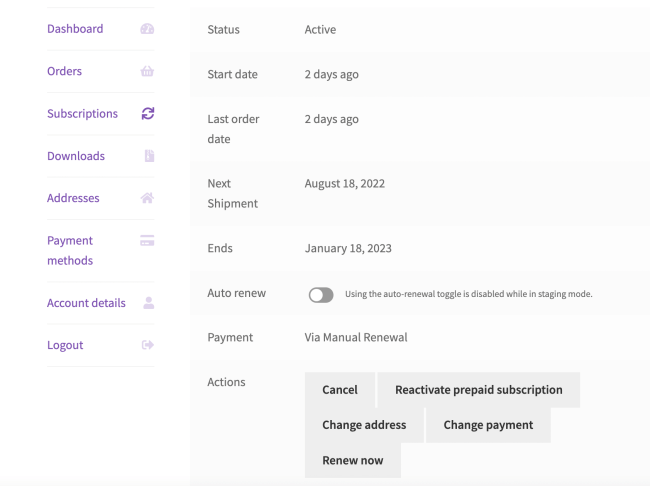Open the Dashboard menu item
The height and width of the screenshot is (486, 650).
tap(75, 29)
